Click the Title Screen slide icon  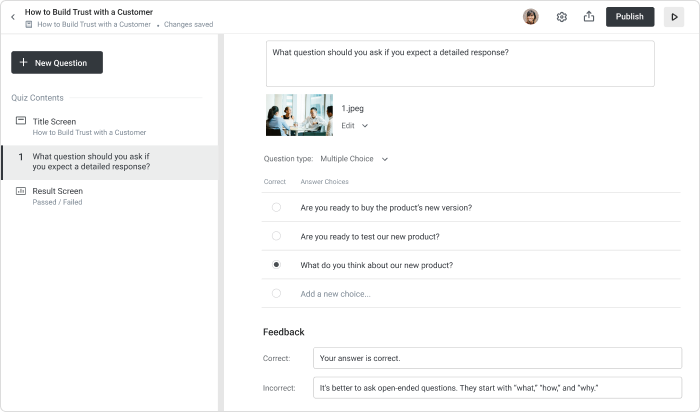click(x=21, y=121)
